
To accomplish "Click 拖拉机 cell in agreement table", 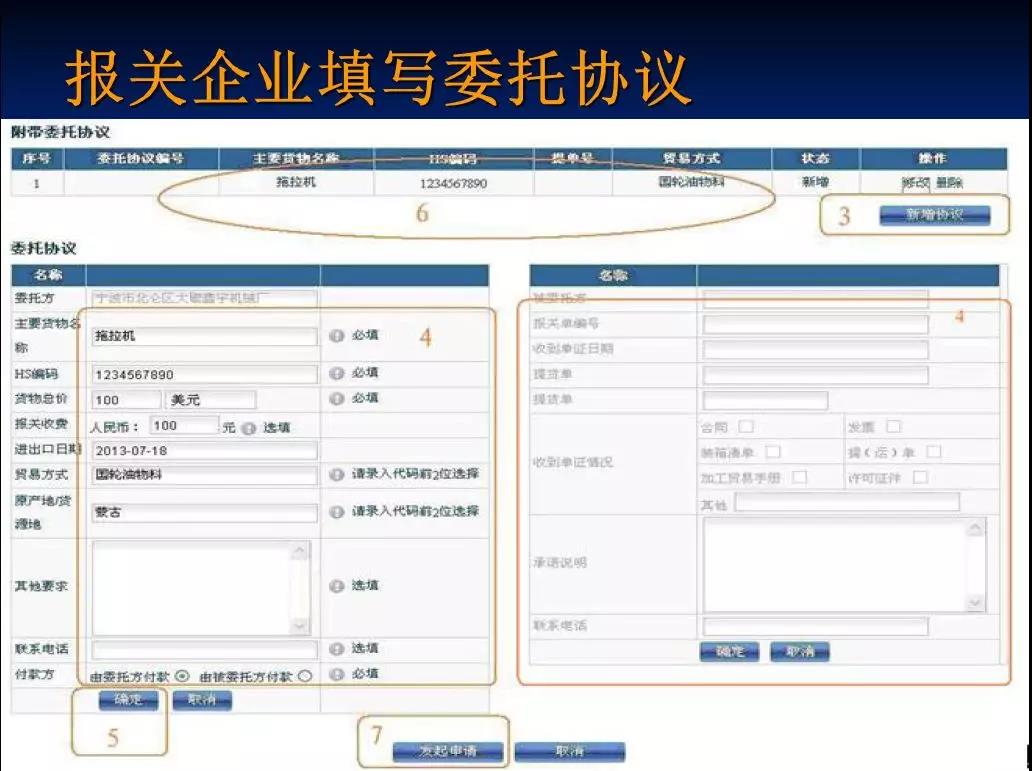I will pyautogui.click(x=296, y=182).
